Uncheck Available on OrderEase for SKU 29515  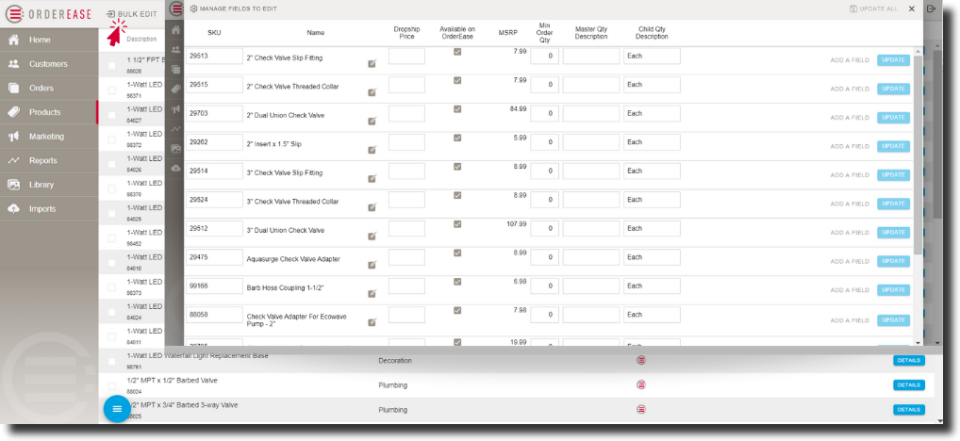coord(457,80)
